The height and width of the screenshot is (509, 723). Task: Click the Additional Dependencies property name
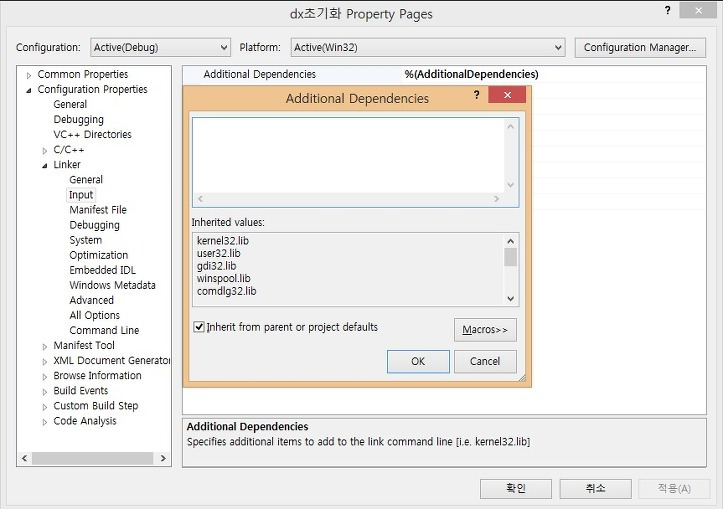(260, 74)
